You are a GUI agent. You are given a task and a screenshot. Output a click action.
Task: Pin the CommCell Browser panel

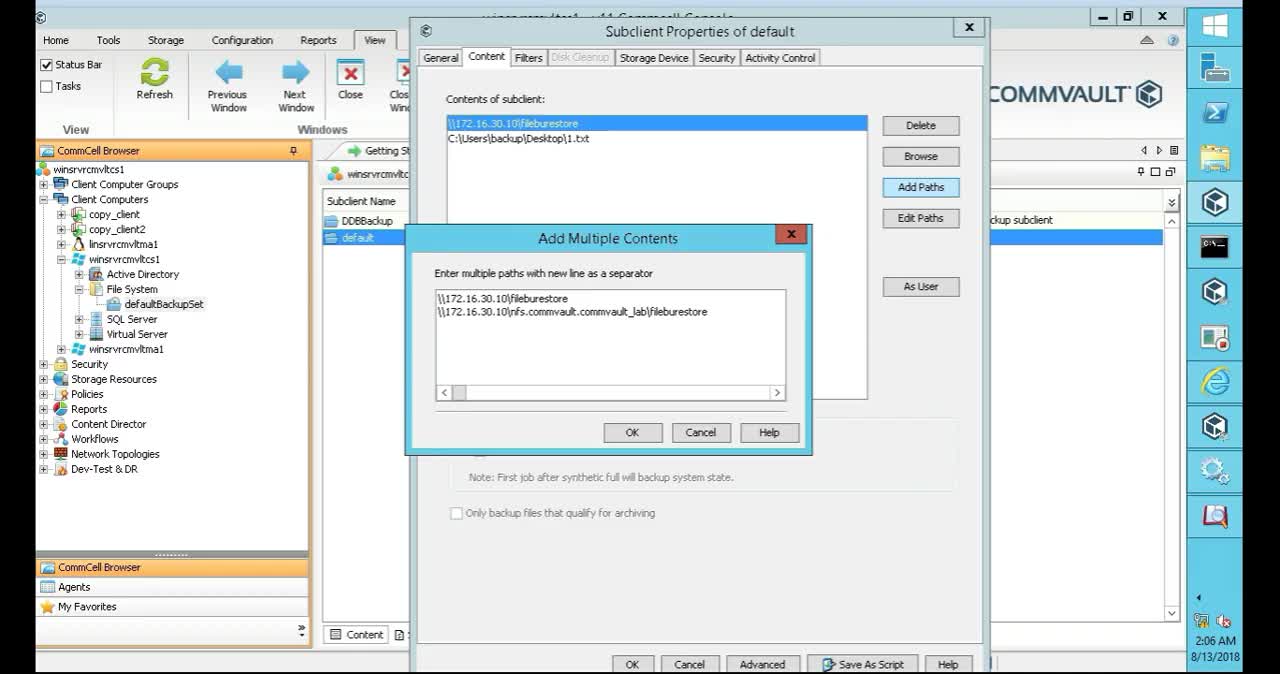tap(293, 151)
